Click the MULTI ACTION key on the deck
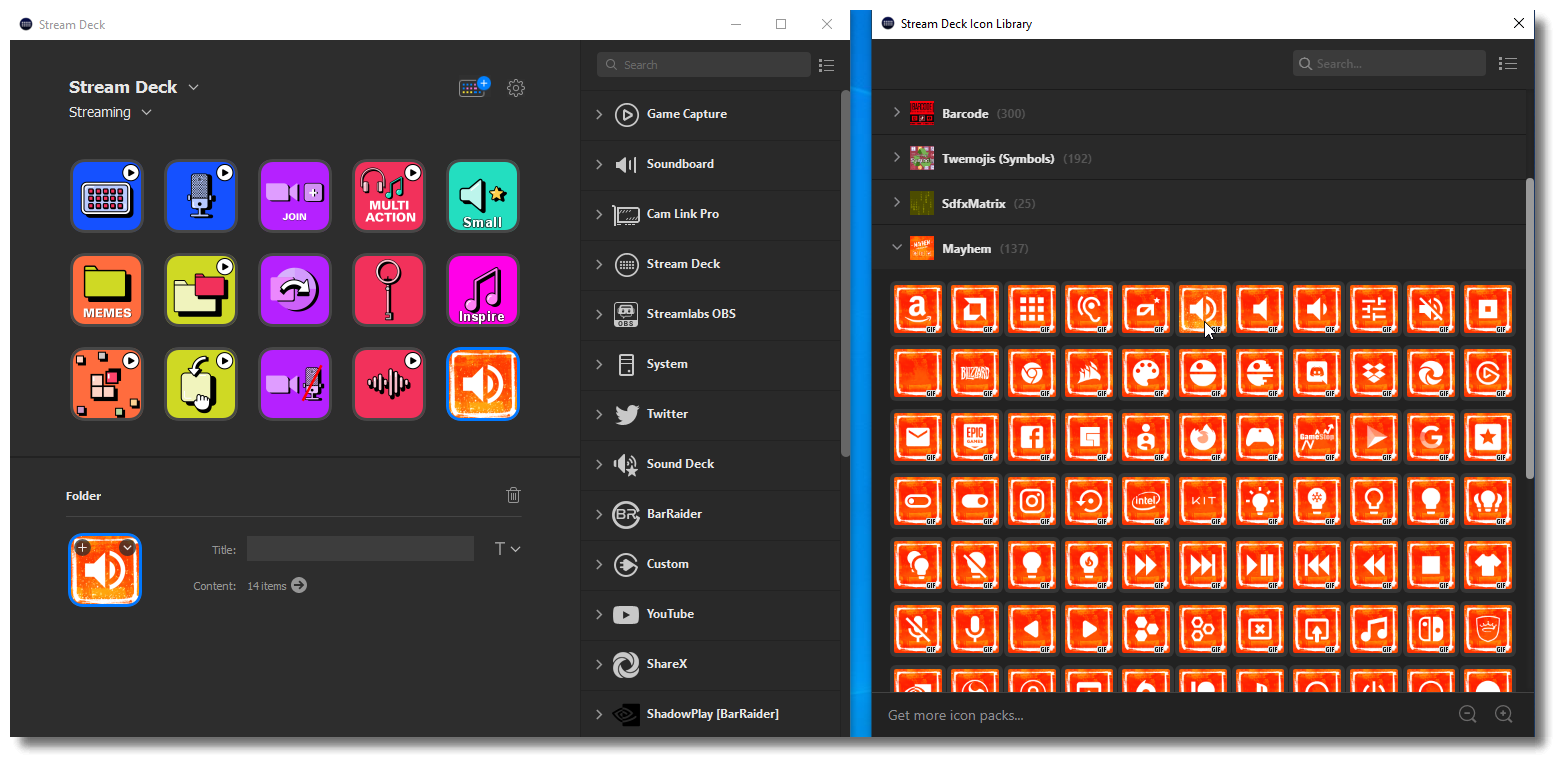This screenshot has width=1555, height=757. 389,196
